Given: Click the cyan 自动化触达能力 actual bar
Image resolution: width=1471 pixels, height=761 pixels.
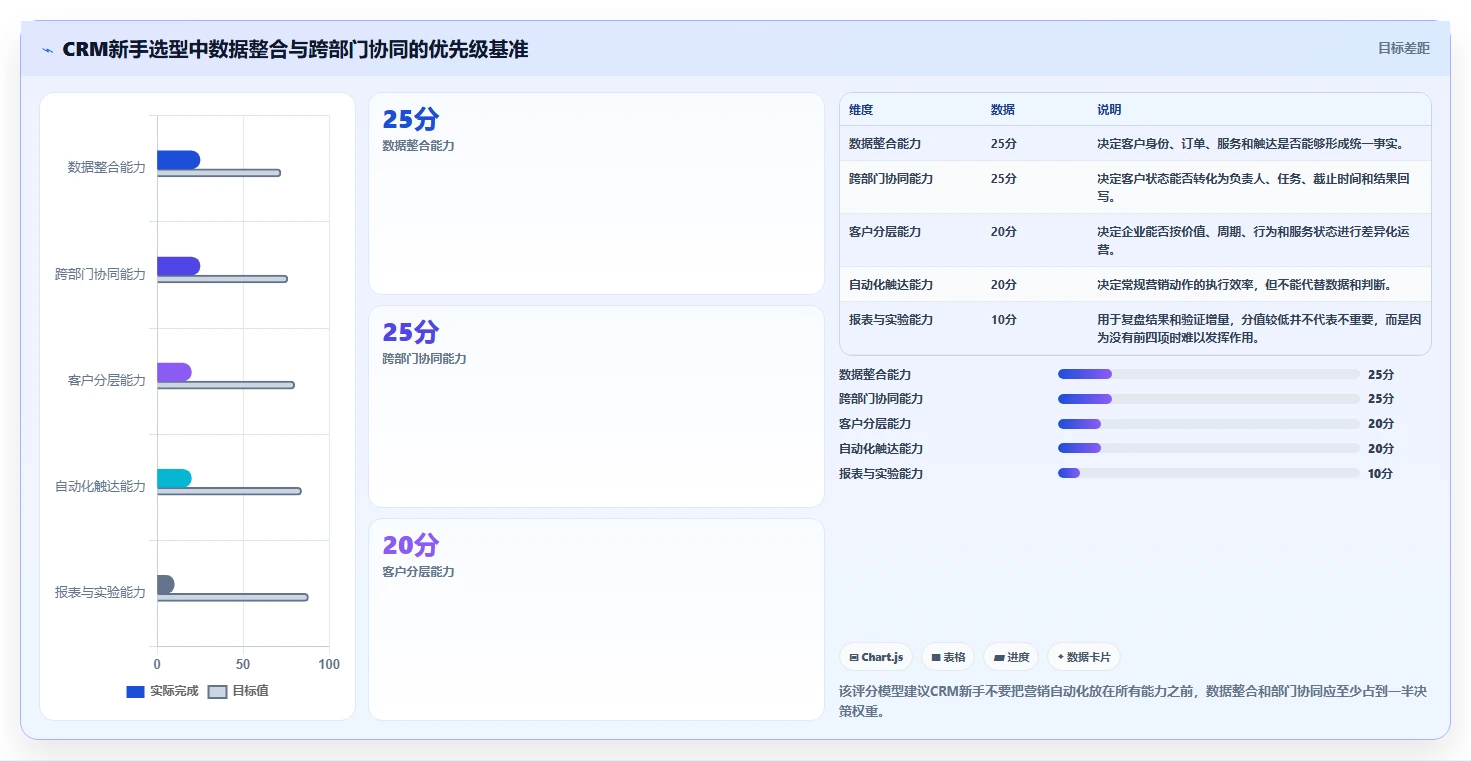Looking at the screenshot, I should click(174, 478).
